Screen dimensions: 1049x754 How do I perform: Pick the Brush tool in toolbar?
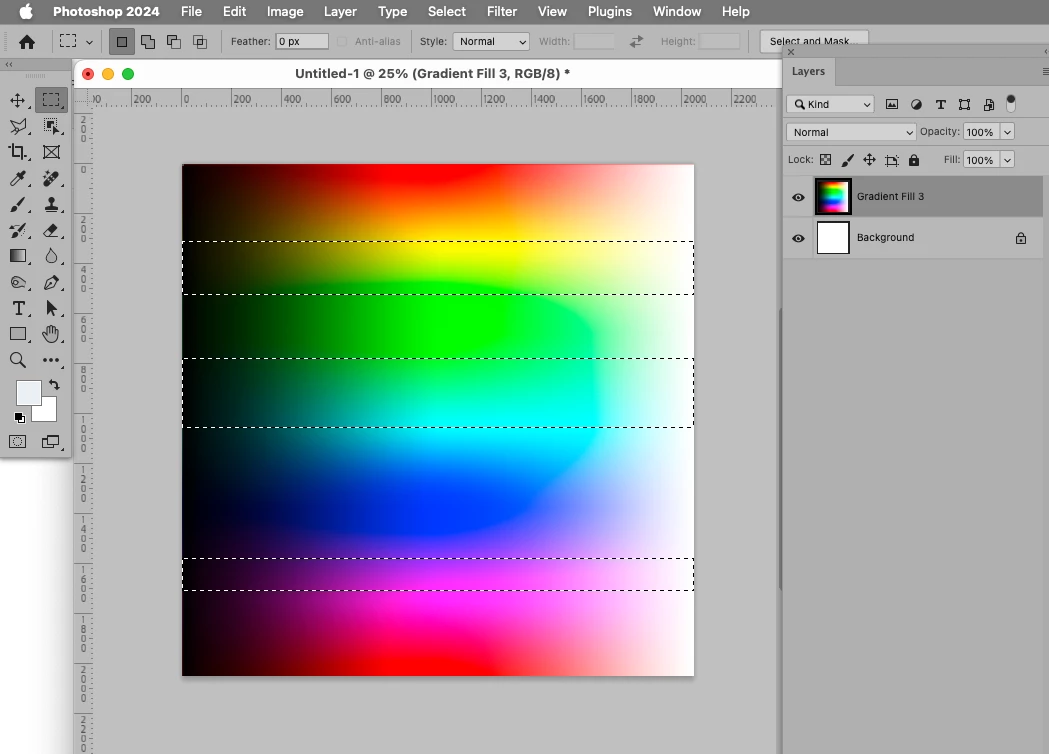(17, 204)
